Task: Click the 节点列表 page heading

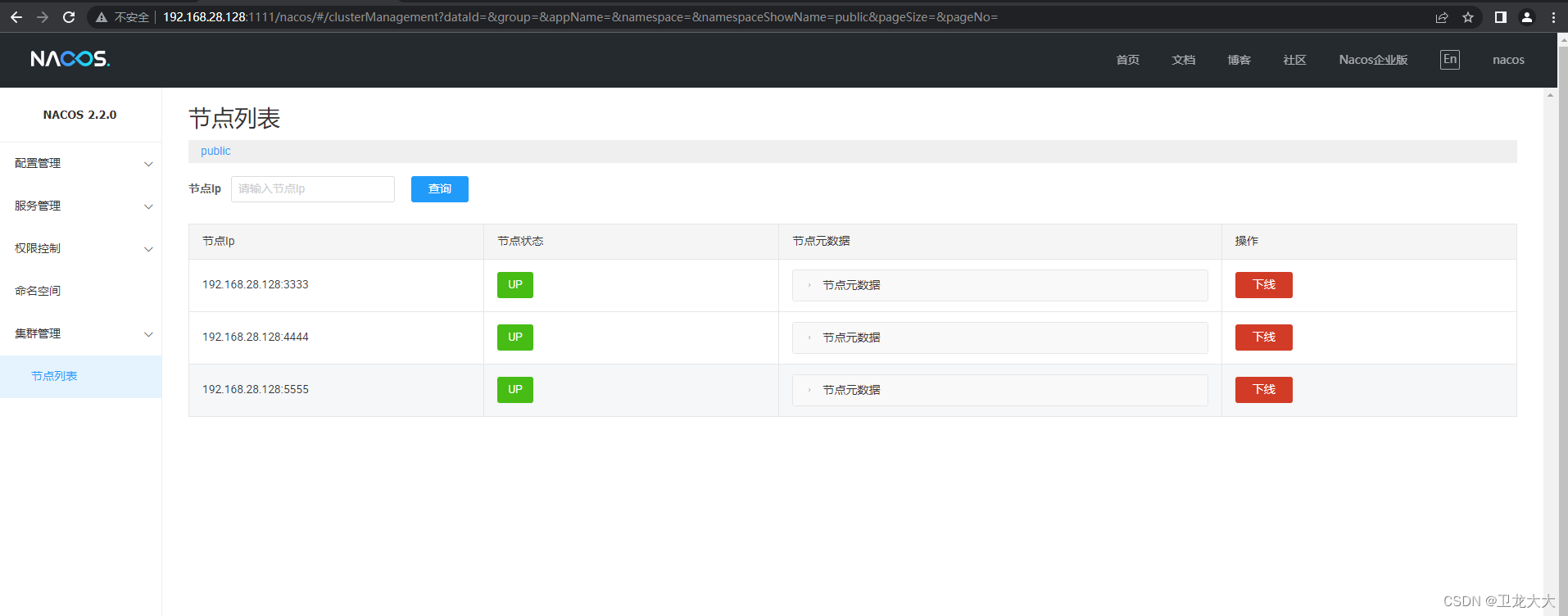Action: (235, 119)
